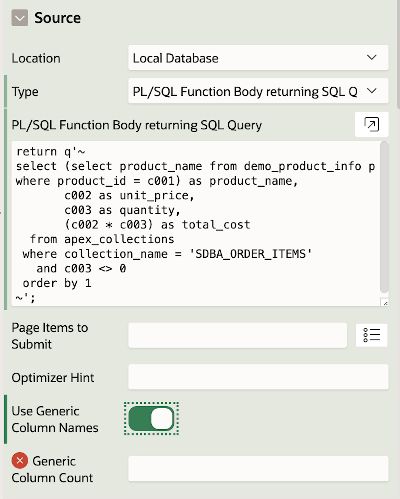400x499 pixels.
Task: Open the Location dropdown showing Local Database
Action: 258,58
